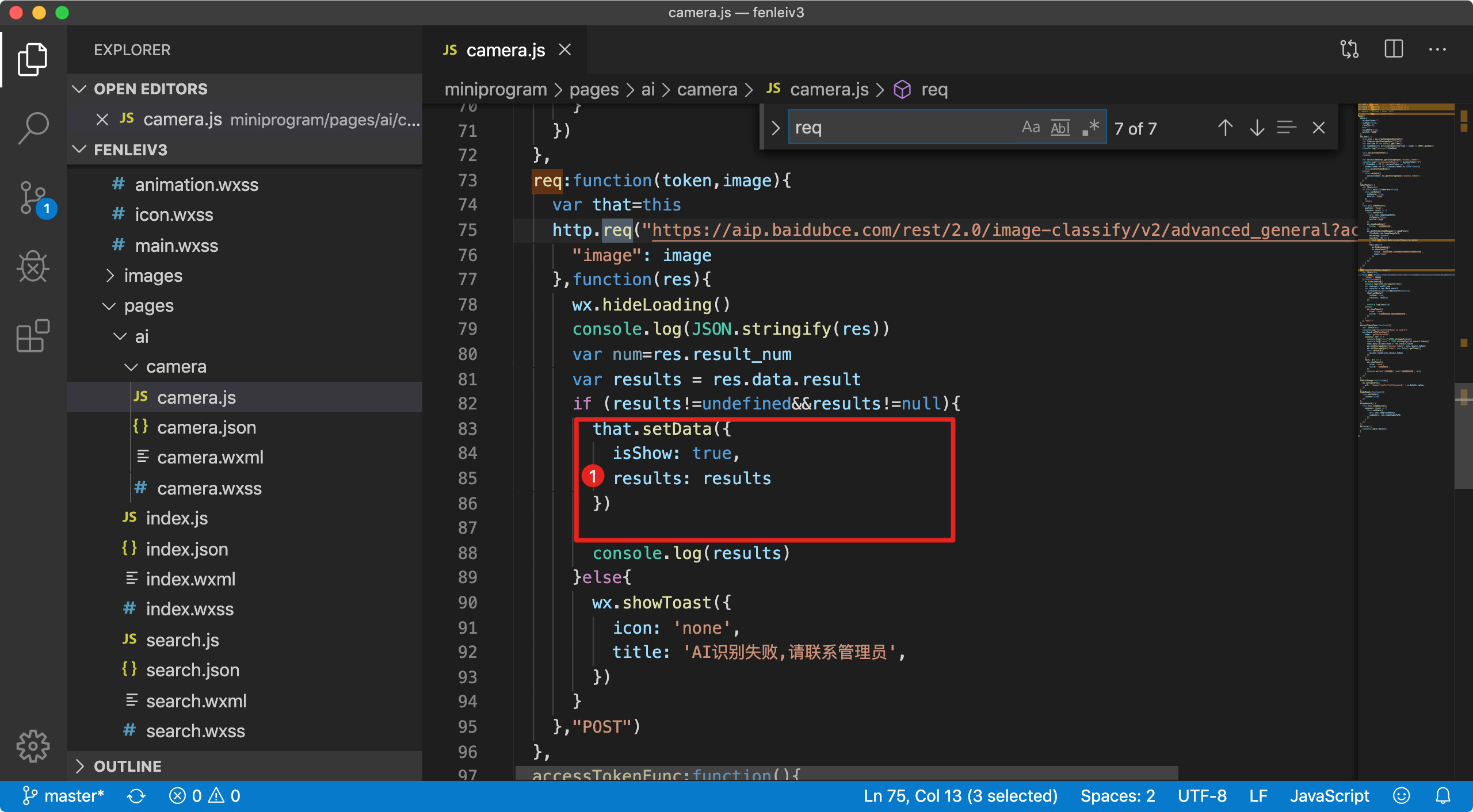Toggle Use Regular Expression in find widget
Image resolution: width=1473 pixels, height=812 pixels.
pos(1090,128)
